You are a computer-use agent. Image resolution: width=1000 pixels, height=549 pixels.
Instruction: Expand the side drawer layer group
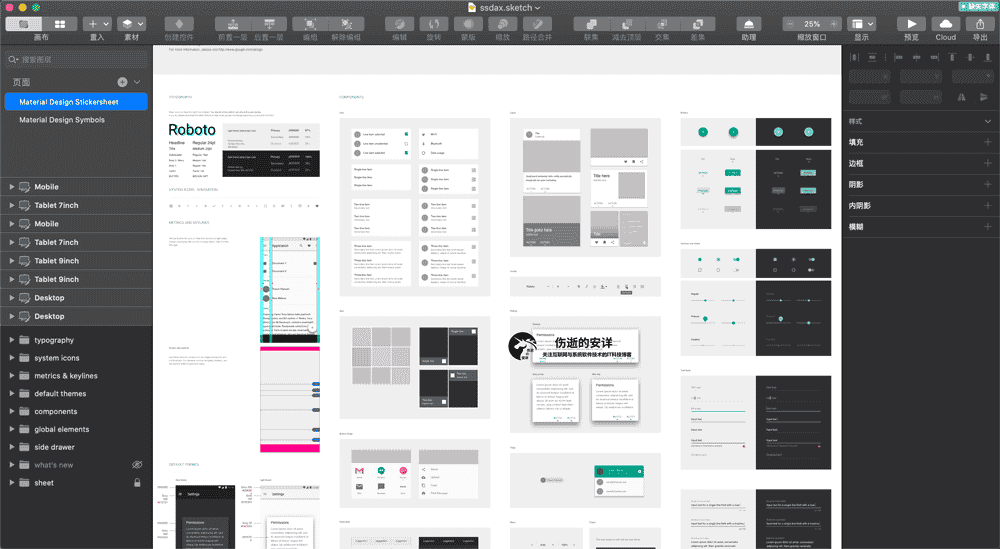pos(11,447)
